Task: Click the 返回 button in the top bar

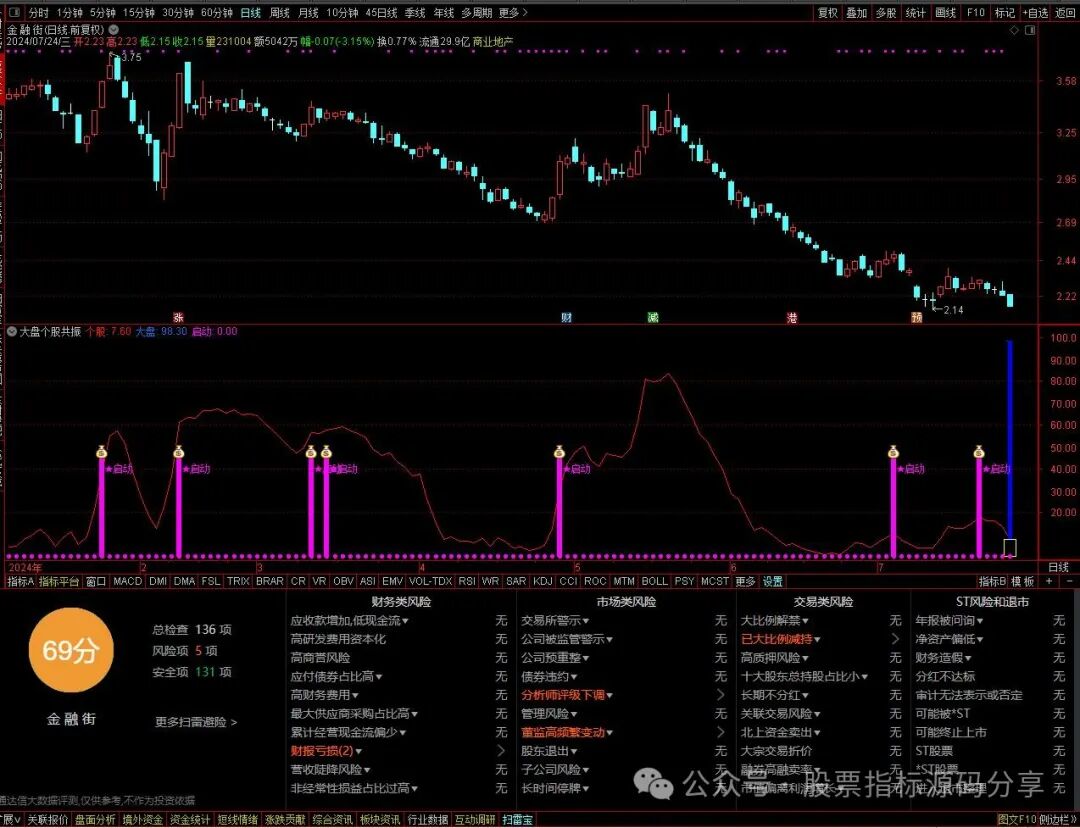Action: (x=1065, y=12)
